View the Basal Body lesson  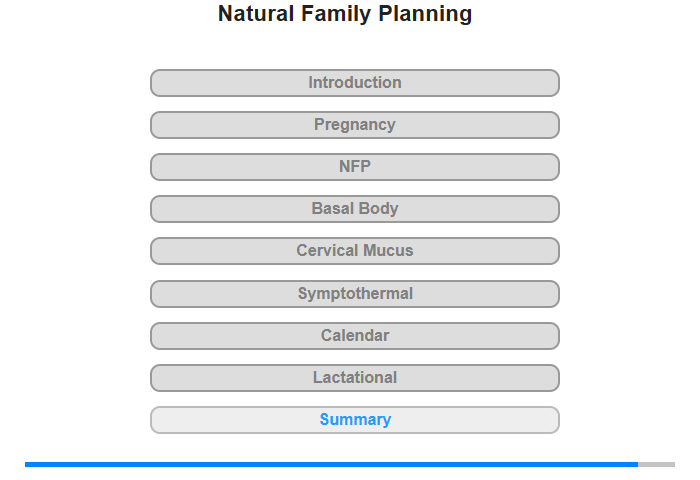coord(355,209)
